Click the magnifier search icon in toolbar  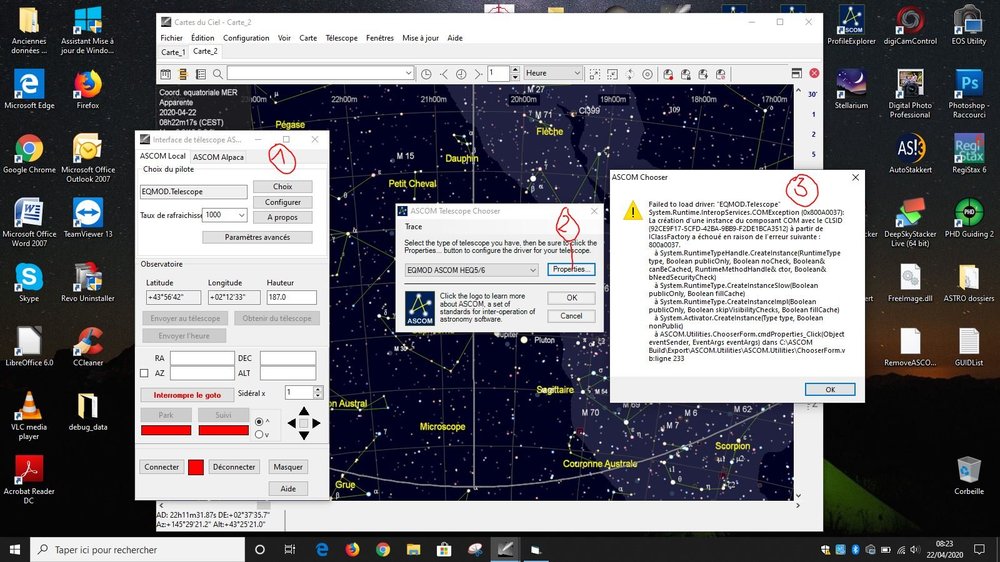click(x=217, y=74)
